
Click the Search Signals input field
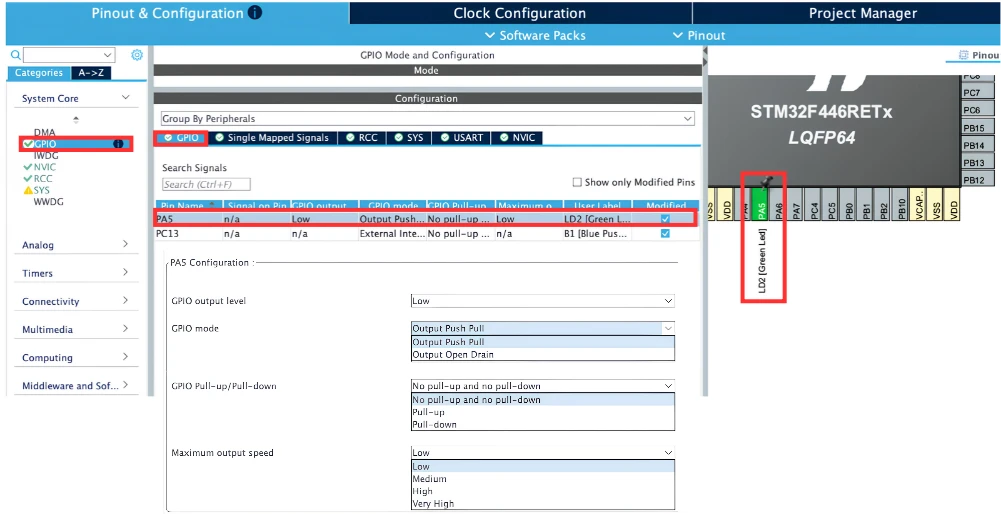click(x=206, y=185)
